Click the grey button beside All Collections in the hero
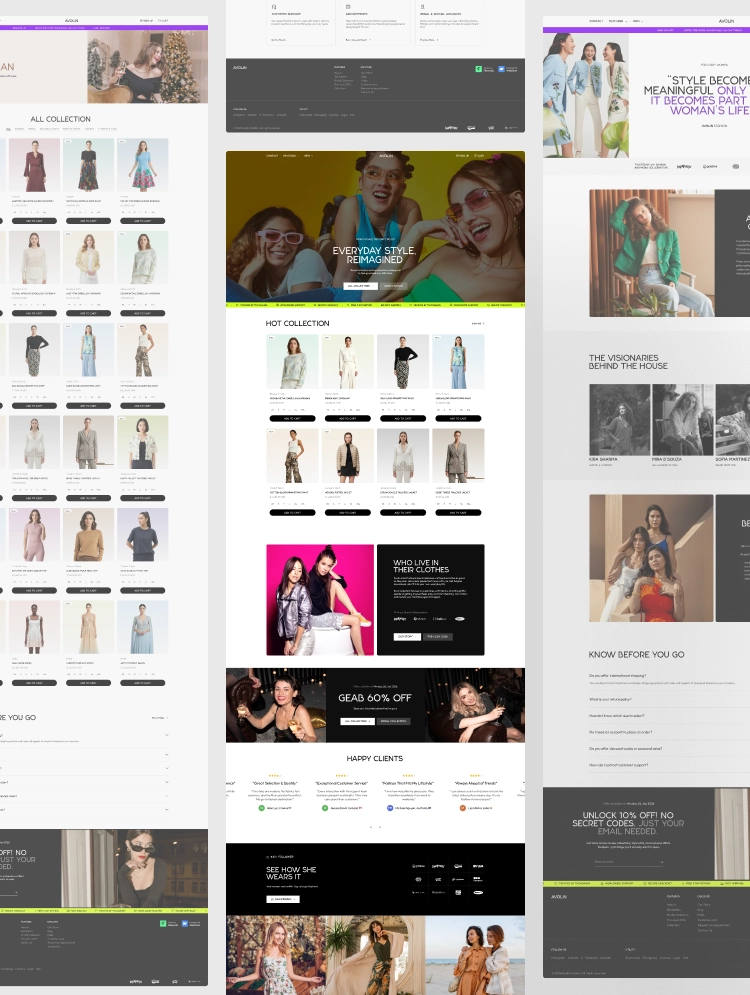Screen dimensions: 750x995 tap(393, 286)
